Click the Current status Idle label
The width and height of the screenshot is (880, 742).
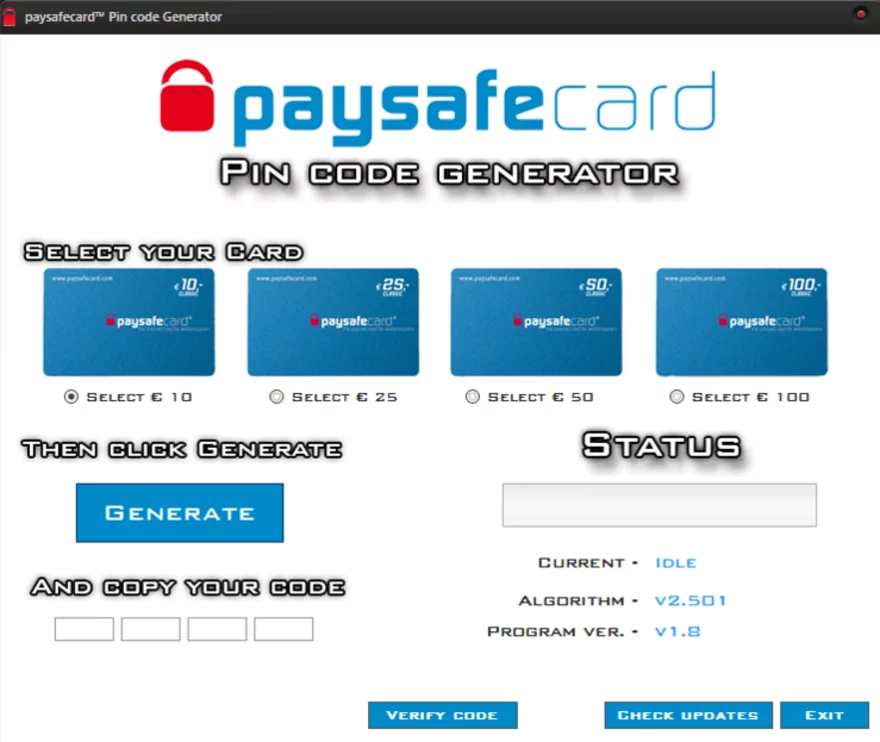tap(676, 563)
